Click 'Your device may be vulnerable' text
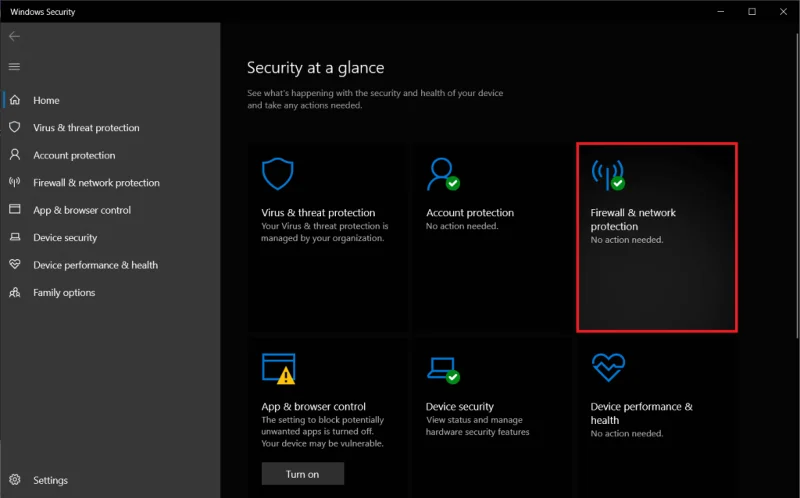The image size is (800, 498). (322, 443)
